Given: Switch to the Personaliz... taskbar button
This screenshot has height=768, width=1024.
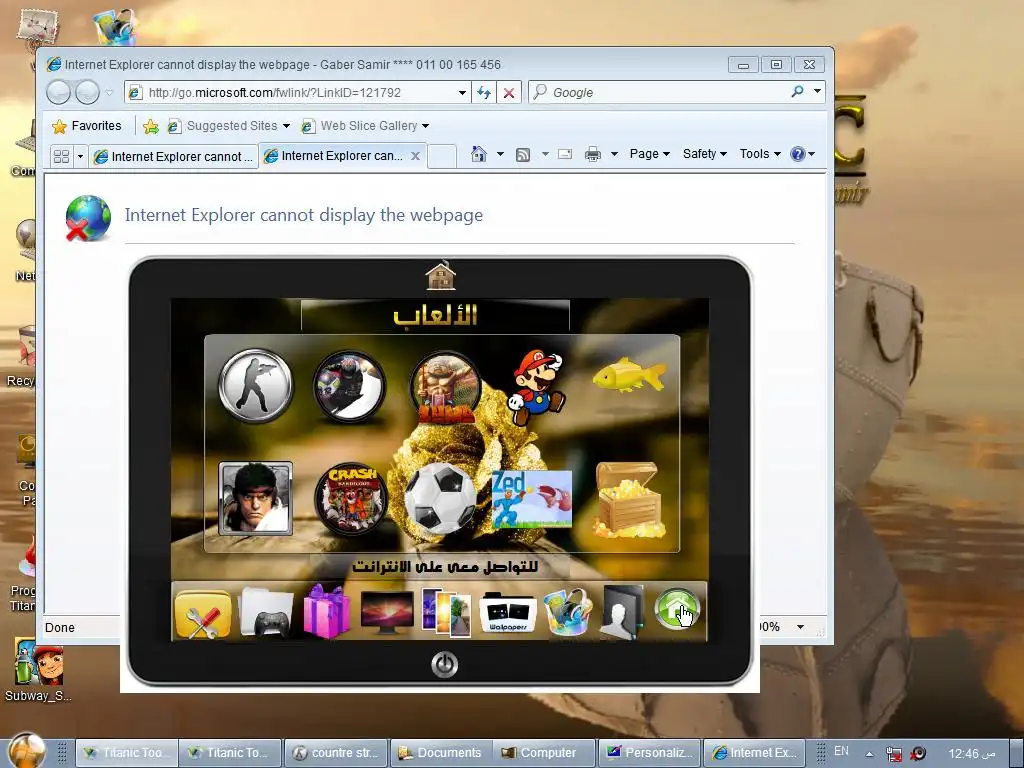Looking at the screenshot, I should (650, 753).
